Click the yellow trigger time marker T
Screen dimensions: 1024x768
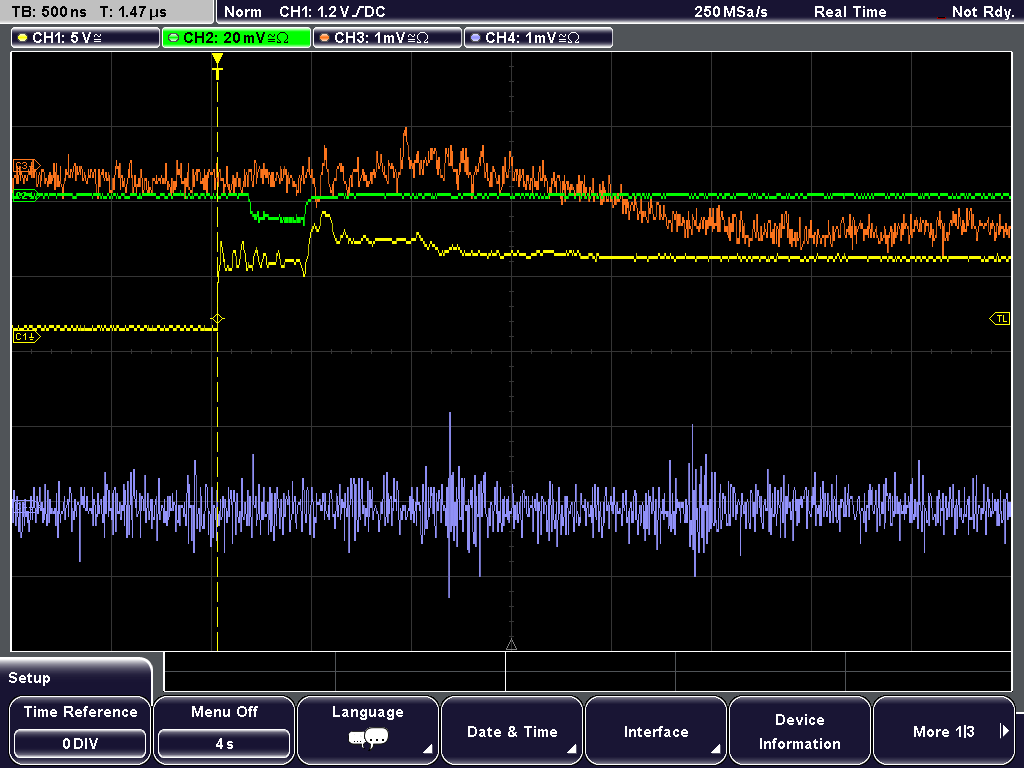click(x=217, y=67)
